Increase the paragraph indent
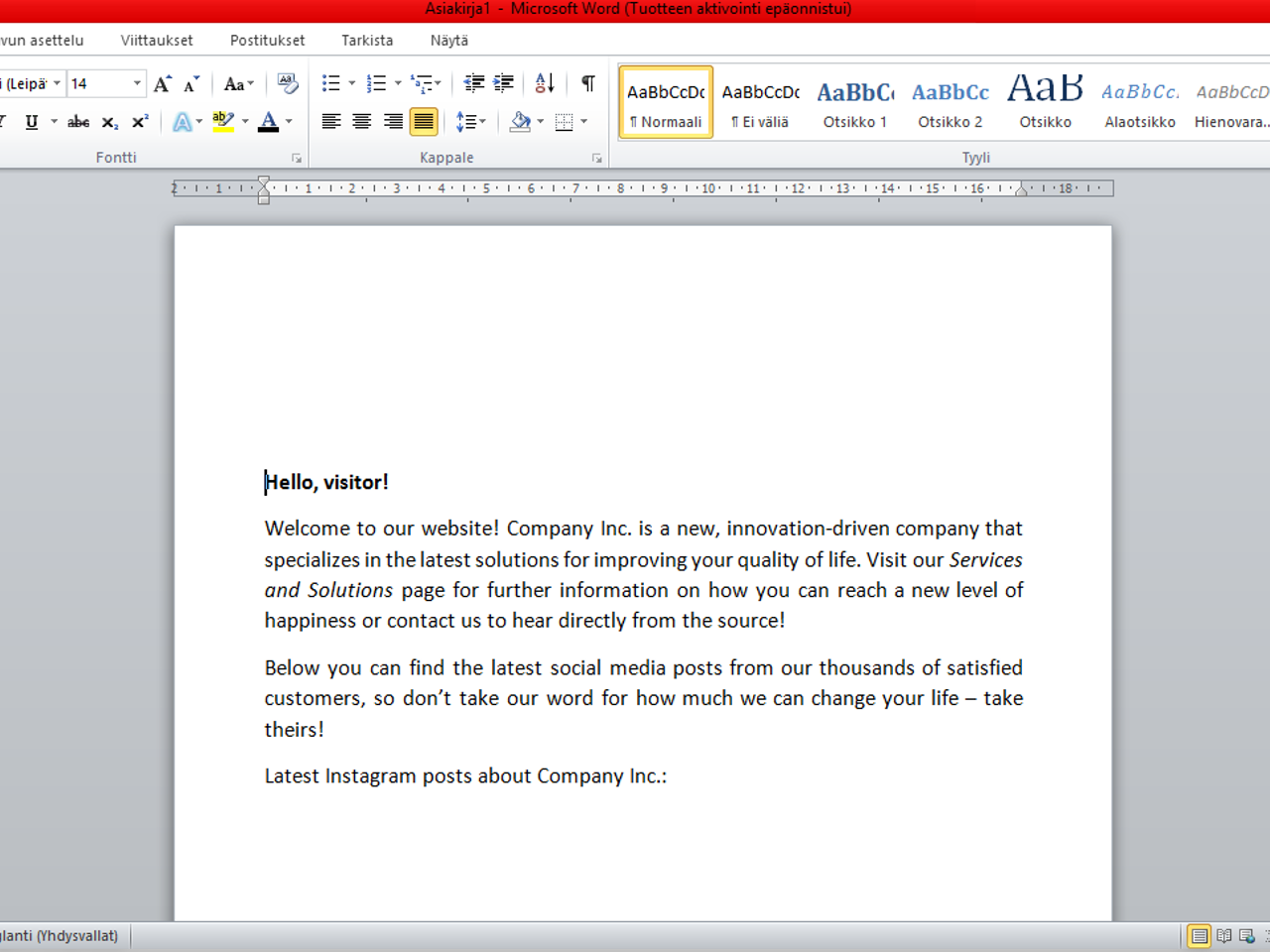The height and width of the screenshot is (952, 1270). point(504,84)
